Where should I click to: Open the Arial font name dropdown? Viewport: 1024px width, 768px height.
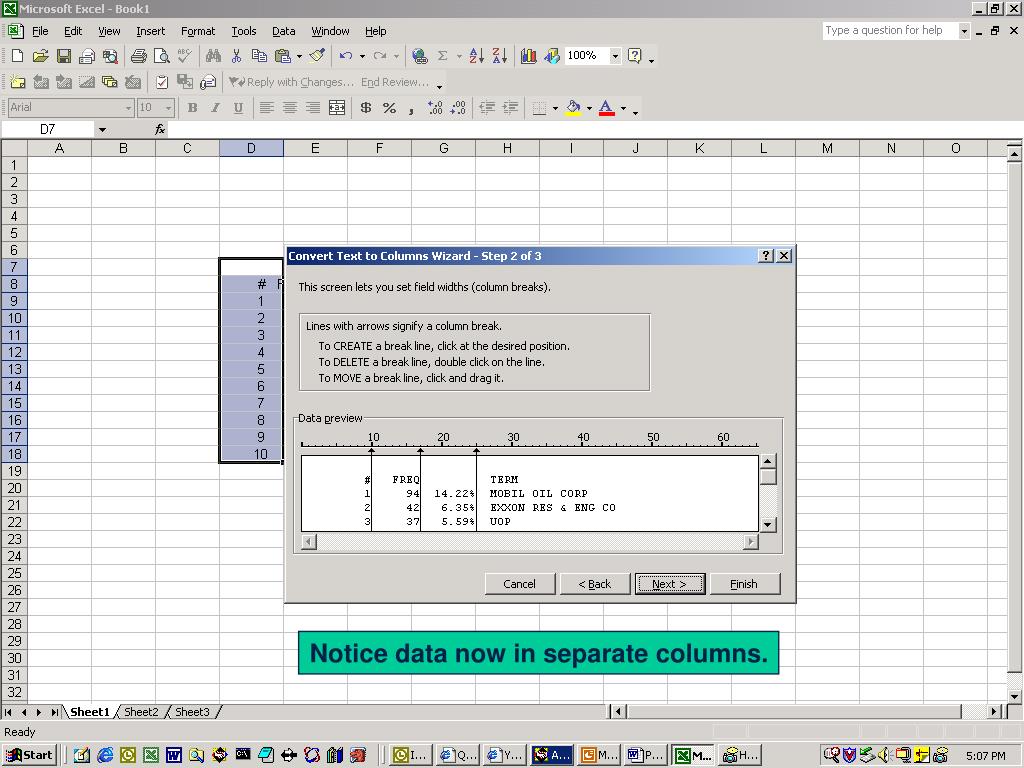pos(128,108)
